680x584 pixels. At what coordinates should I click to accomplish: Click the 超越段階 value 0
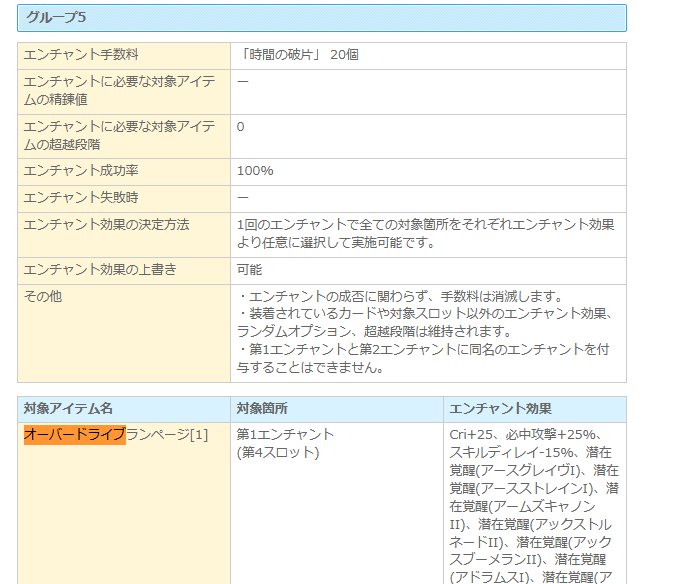click(x=241, y=127)
